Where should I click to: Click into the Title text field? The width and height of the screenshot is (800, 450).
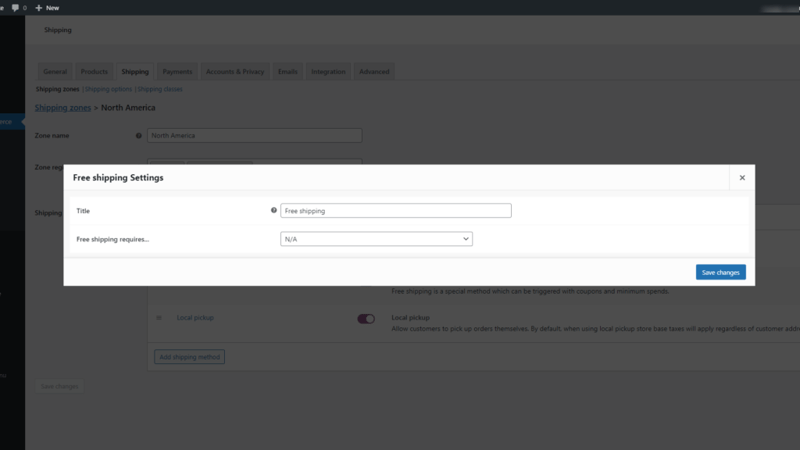(x=396, y=211)
